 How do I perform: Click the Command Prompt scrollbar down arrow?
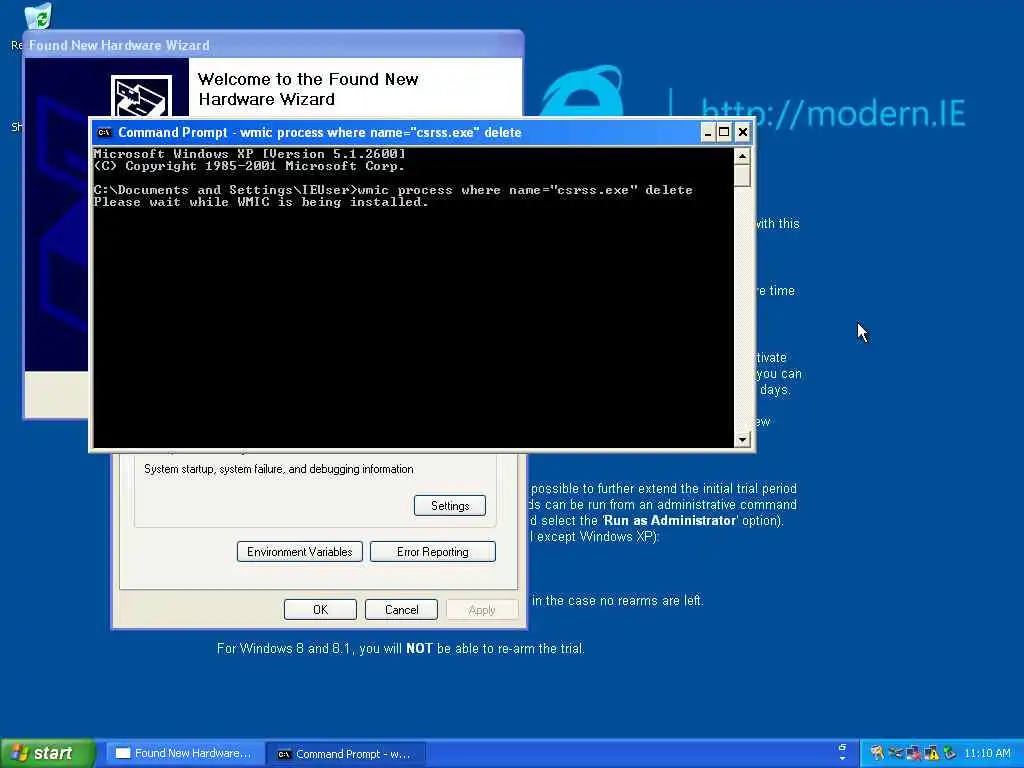pos(742,440)
